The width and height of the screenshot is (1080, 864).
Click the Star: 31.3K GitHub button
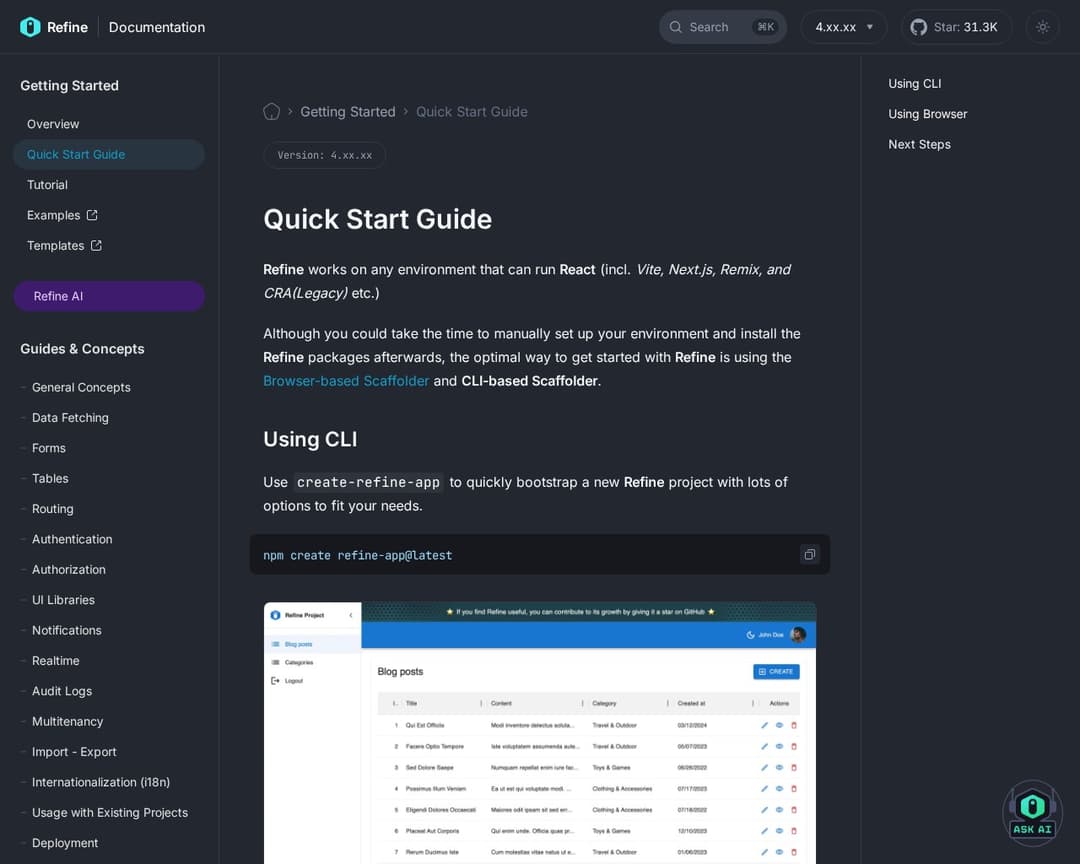click(x=956, y=27)
